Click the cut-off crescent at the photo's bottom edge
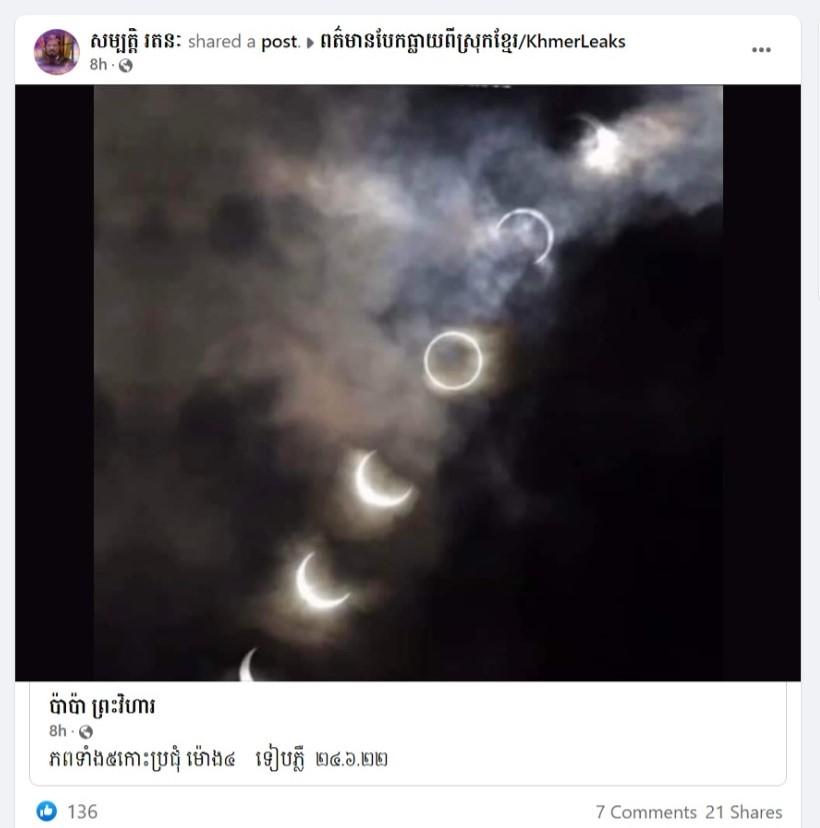 248,665
